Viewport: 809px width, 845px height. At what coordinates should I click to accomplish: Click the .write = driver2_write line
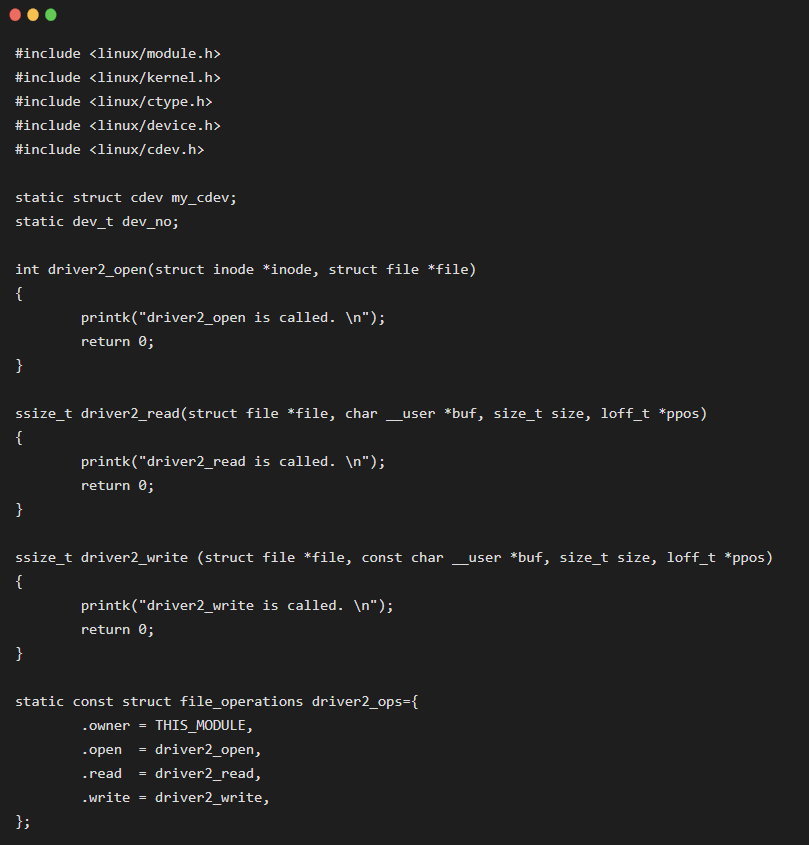[x=175, y=798]
